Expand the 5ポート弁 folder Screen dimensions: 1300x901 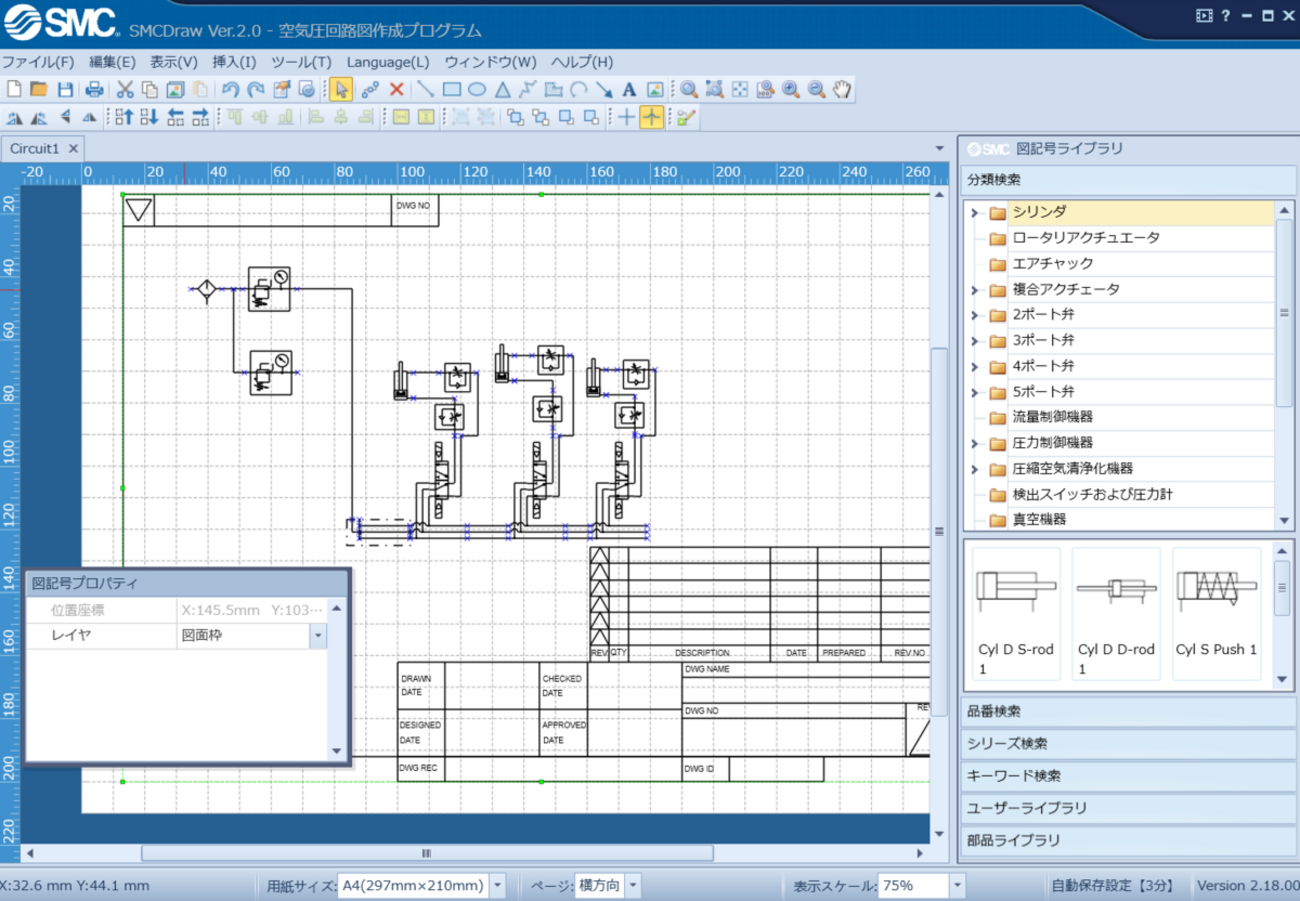(x=974, y=393)
